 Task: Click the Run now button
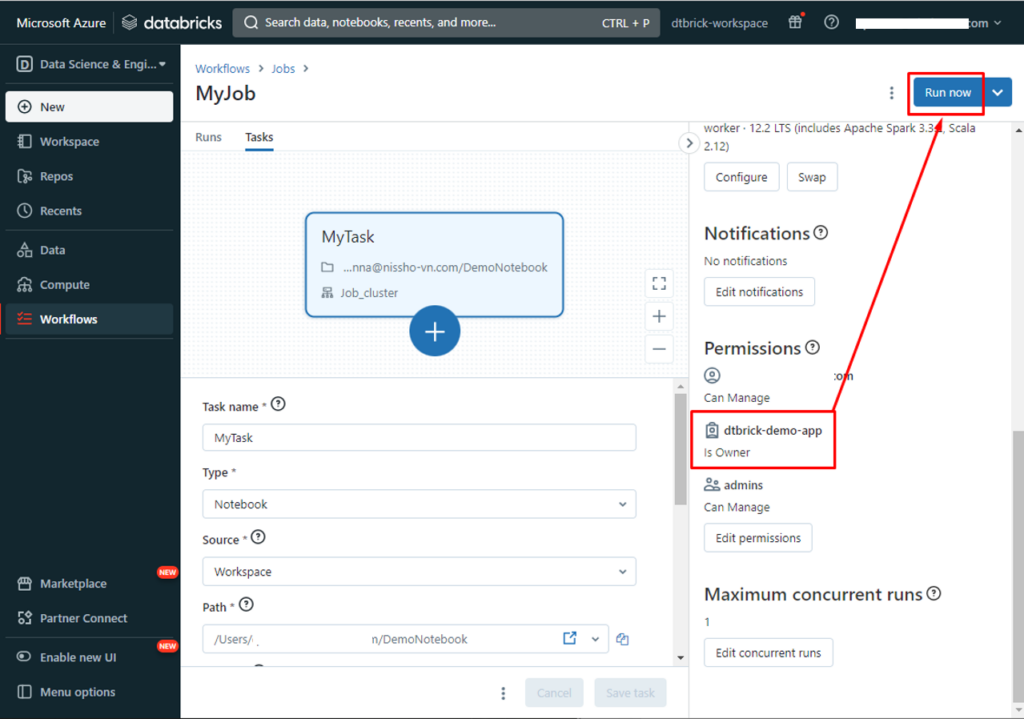click(x=947, y=93)
